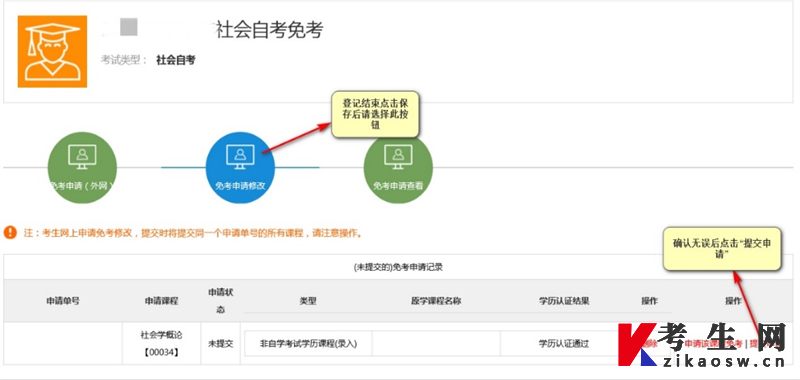This screenshot has width=800, height=380.
Task: Click the 申请单号 column header
Action: 63,301
